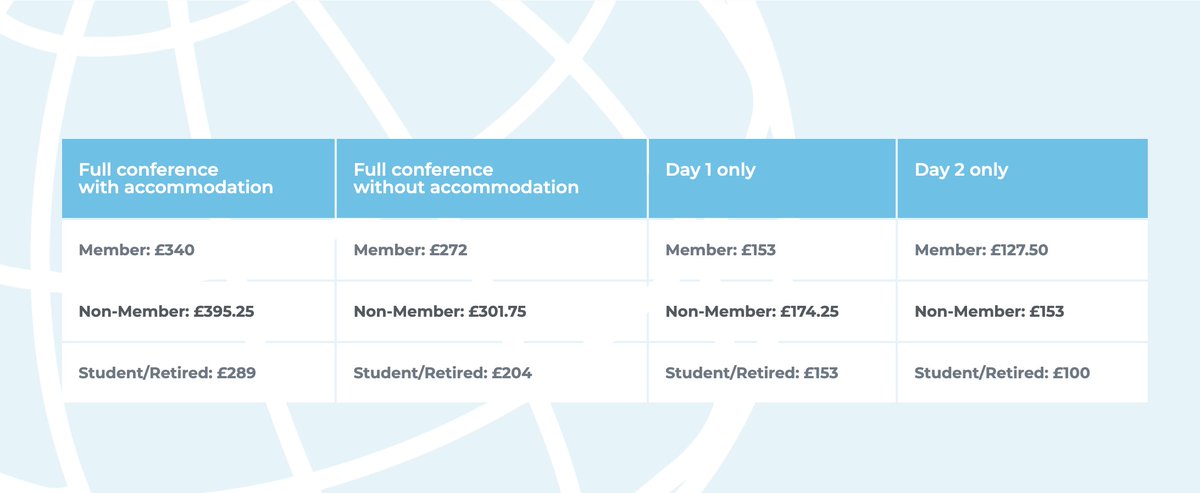Select Day 1 Student/Retired £153 price
Viewport: 1200px width, 493px height.
coord(752,373)
